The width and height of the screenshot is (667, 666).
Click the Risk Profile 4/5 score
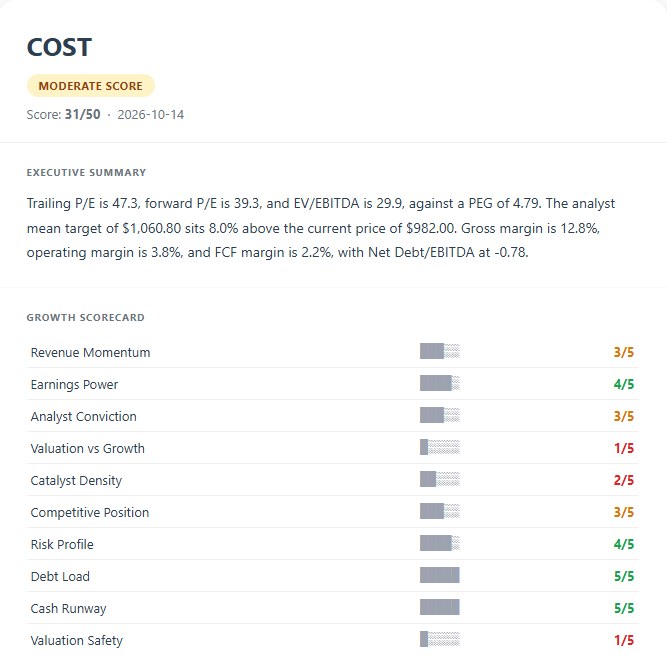point(624,544)
